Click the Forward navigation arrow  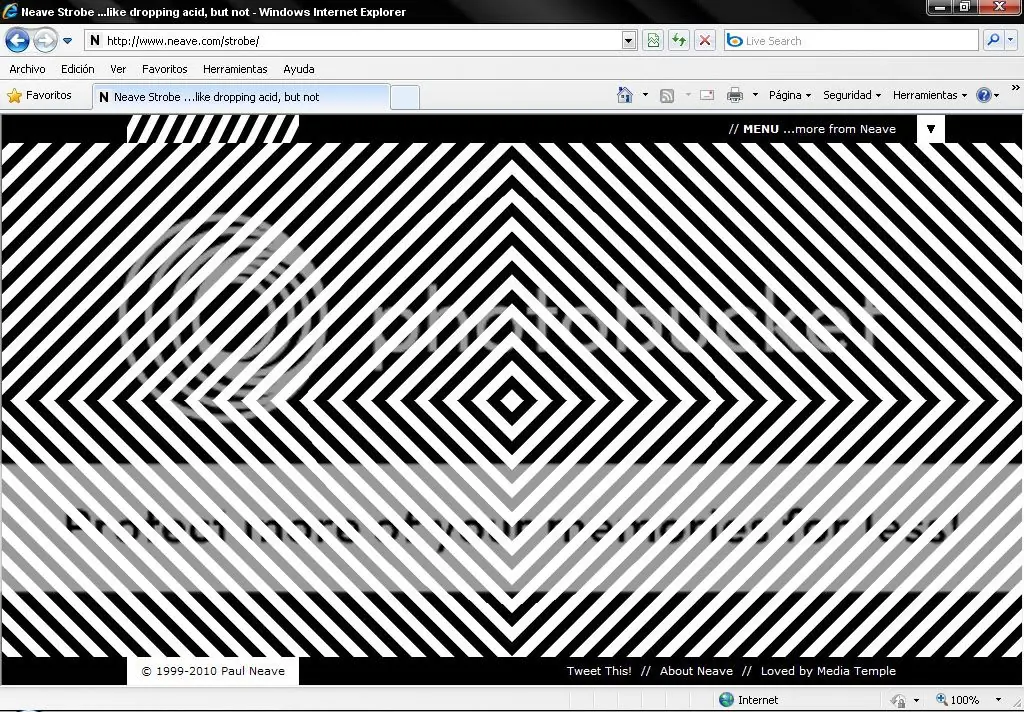(44, 40)
